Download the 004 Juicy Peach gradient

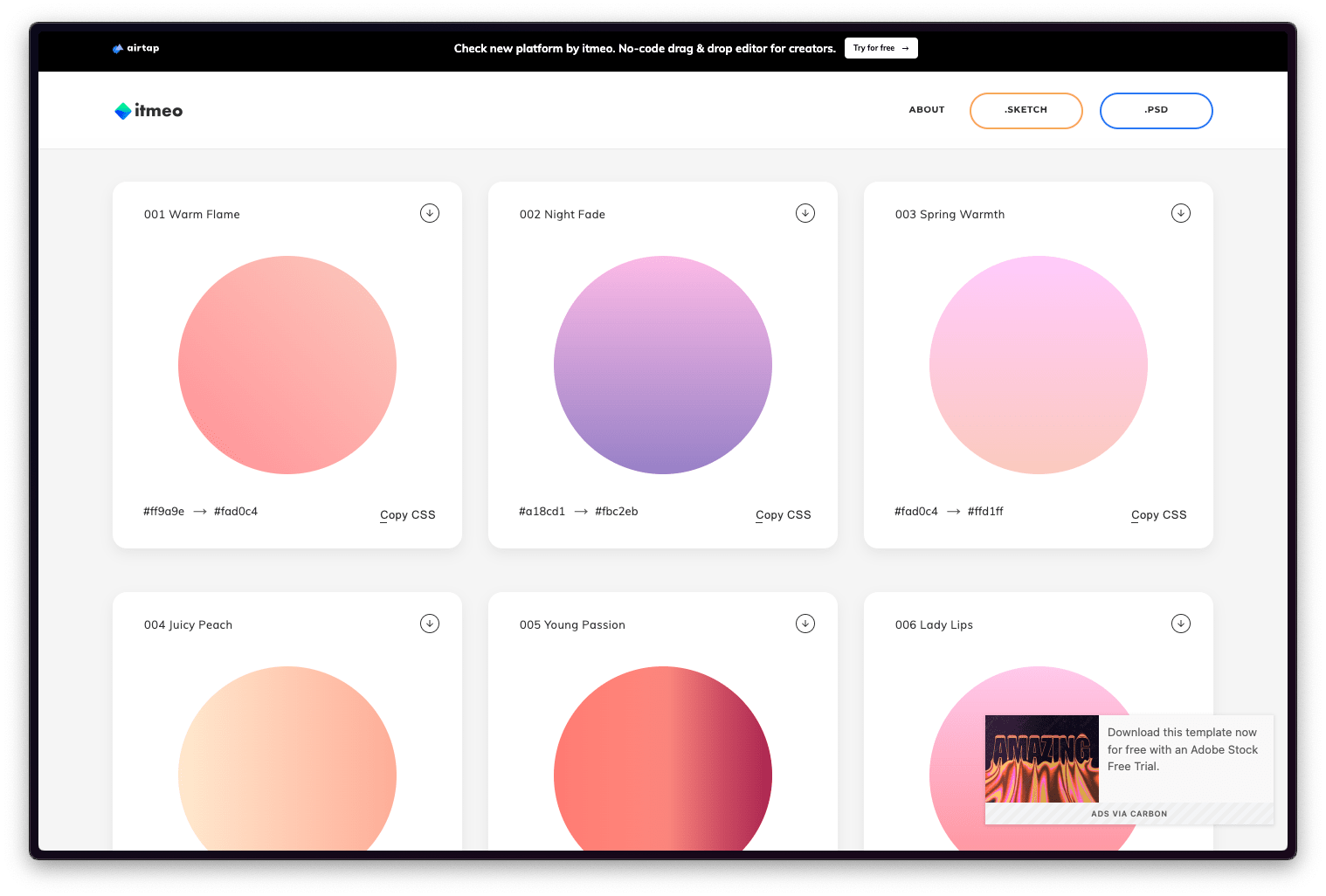pyautogui.click(x=430, y=624)
